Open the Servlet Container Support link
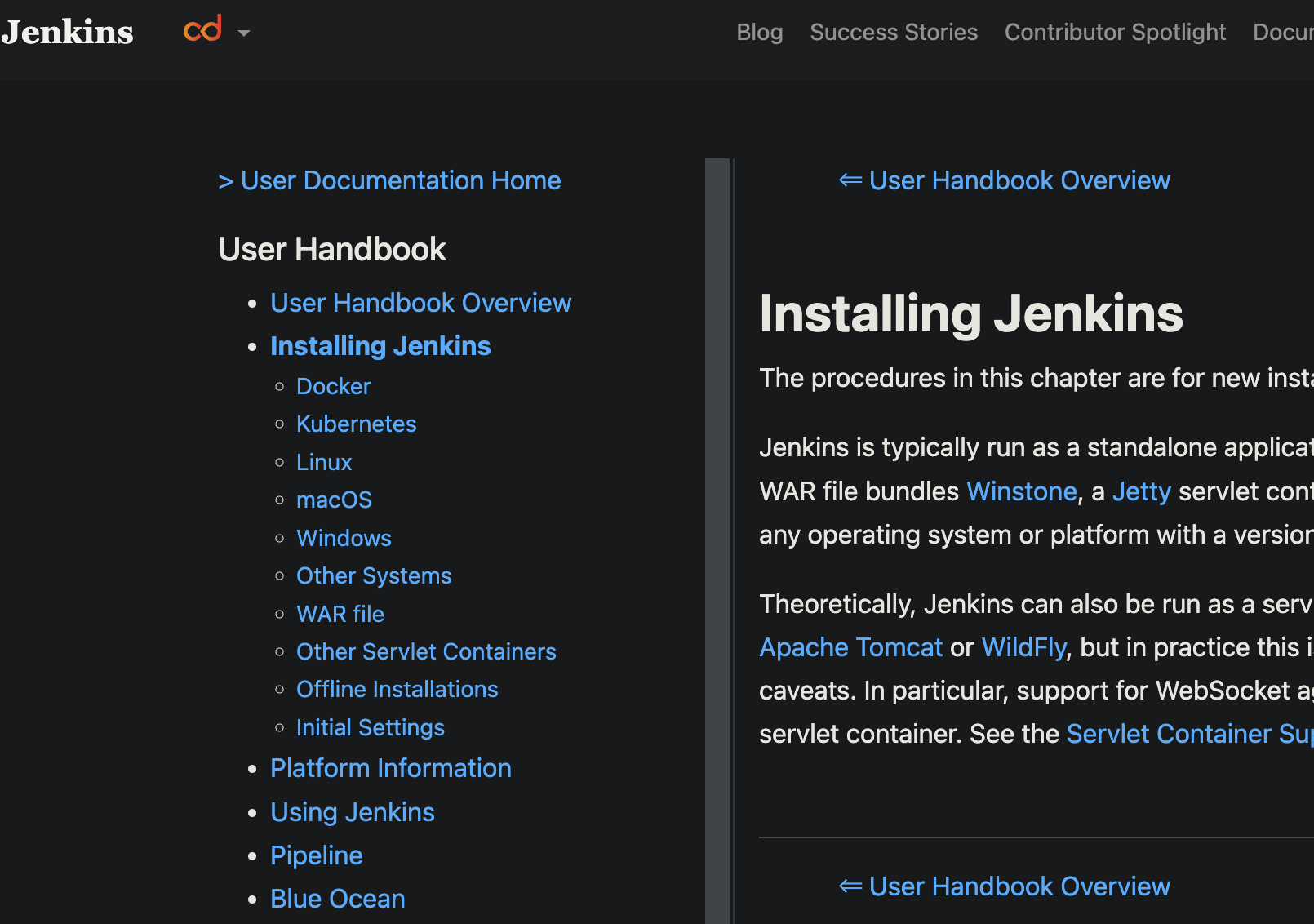 click(1190, 734)
